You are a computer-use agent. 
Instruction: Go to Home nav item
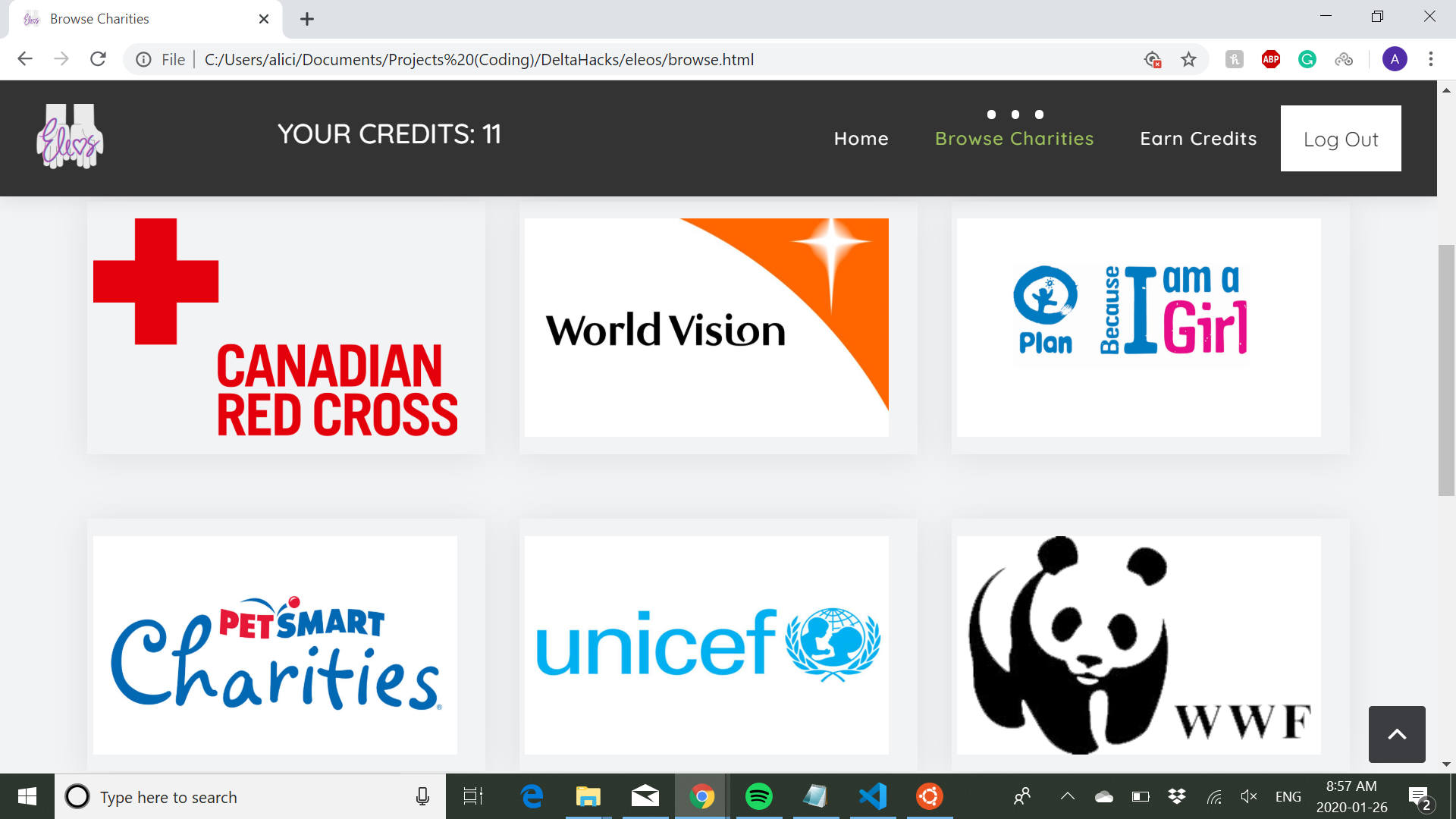click(x=861, y=139)
